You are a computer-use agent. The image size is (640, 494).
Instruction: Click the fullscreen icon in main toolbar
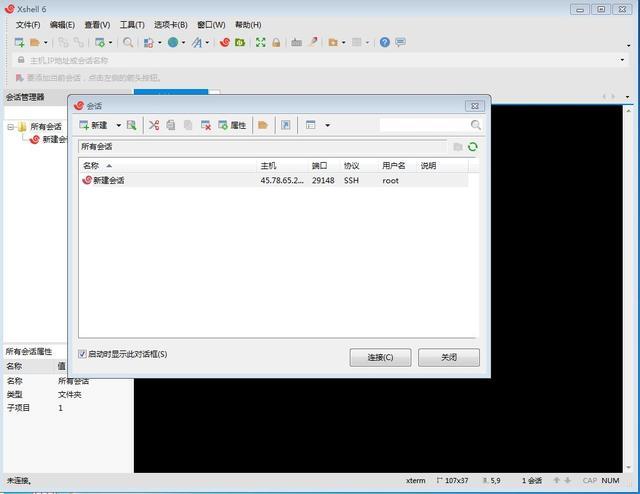click(260, 42)
